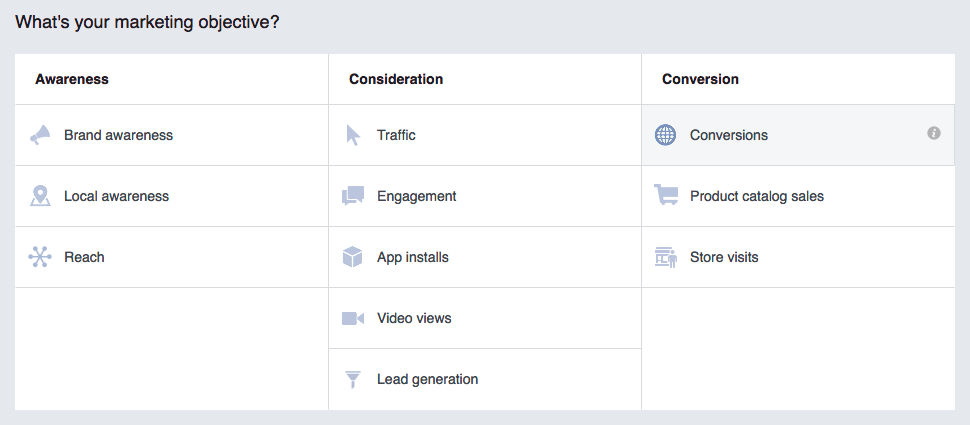970x425 pixels.
Task: Click the megaphone icon for Brand awareness
Action: click(40, 135)
